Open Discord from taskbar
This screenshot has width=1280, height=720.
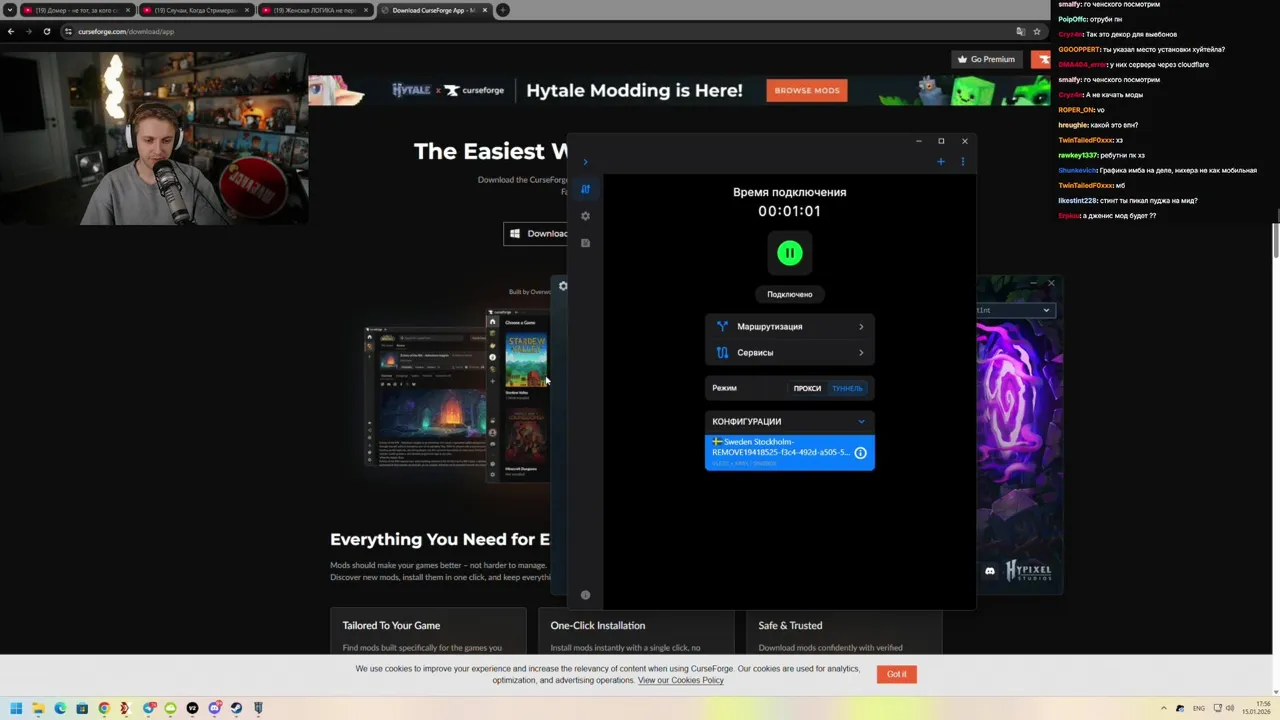click(214, 708)
